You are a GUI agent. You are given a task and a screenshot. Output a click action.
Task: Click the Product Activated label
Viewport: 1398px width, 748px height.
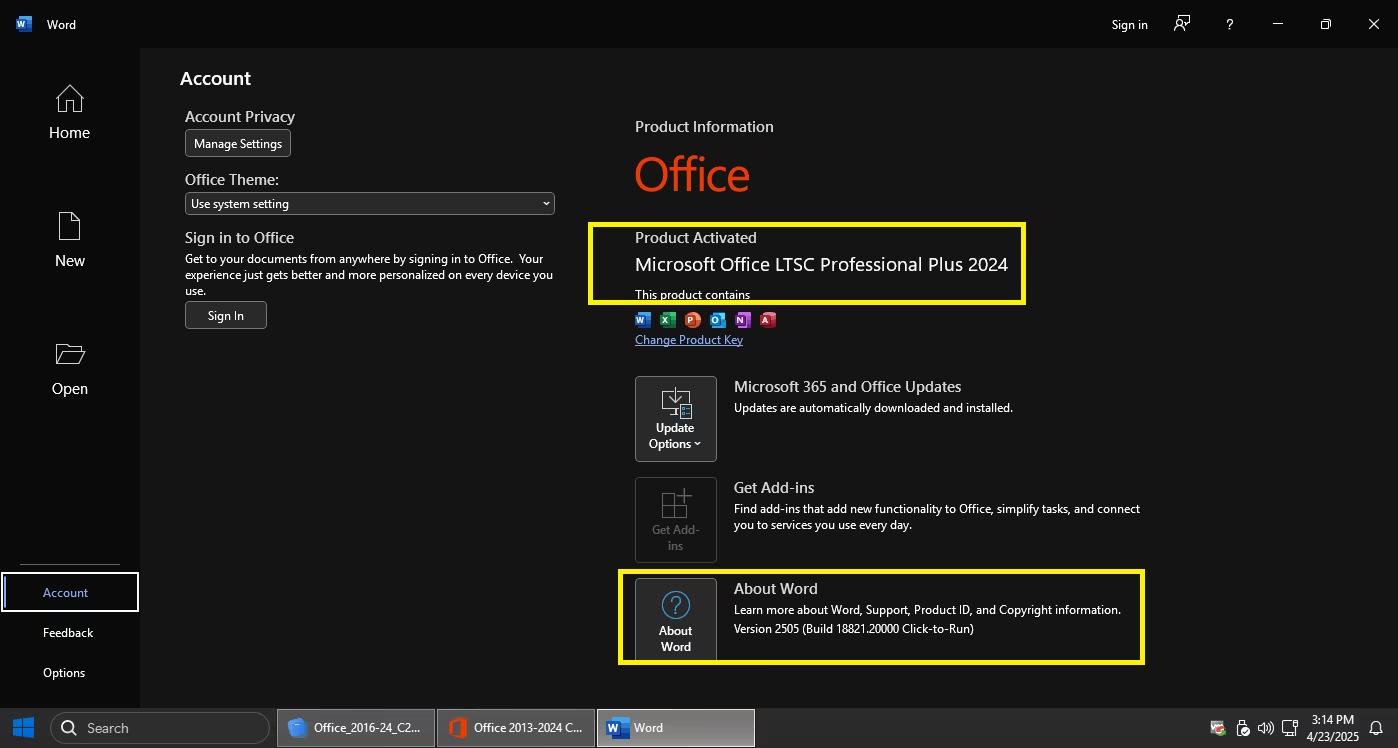click(696, 238)
